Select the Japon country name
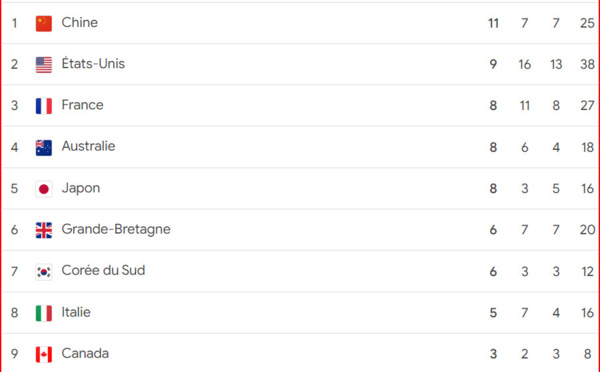600x372 pixels. pyautogui.click(x=81, y=188)
